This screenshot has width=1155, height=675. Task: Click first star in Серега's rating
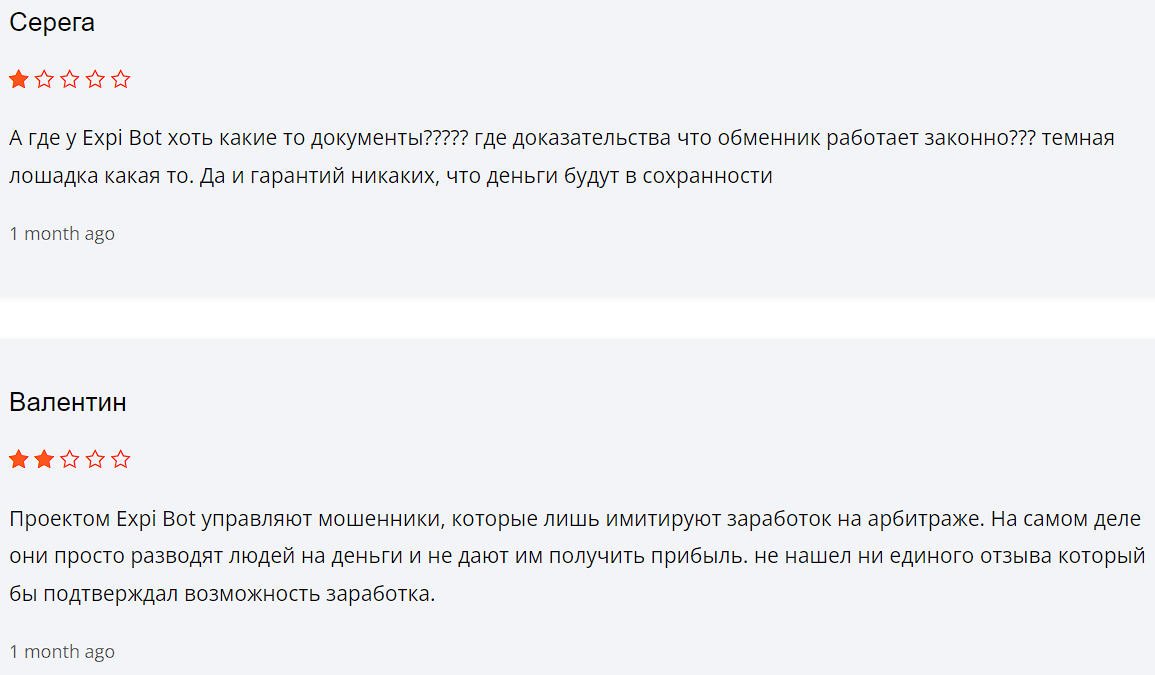point(19,80)
